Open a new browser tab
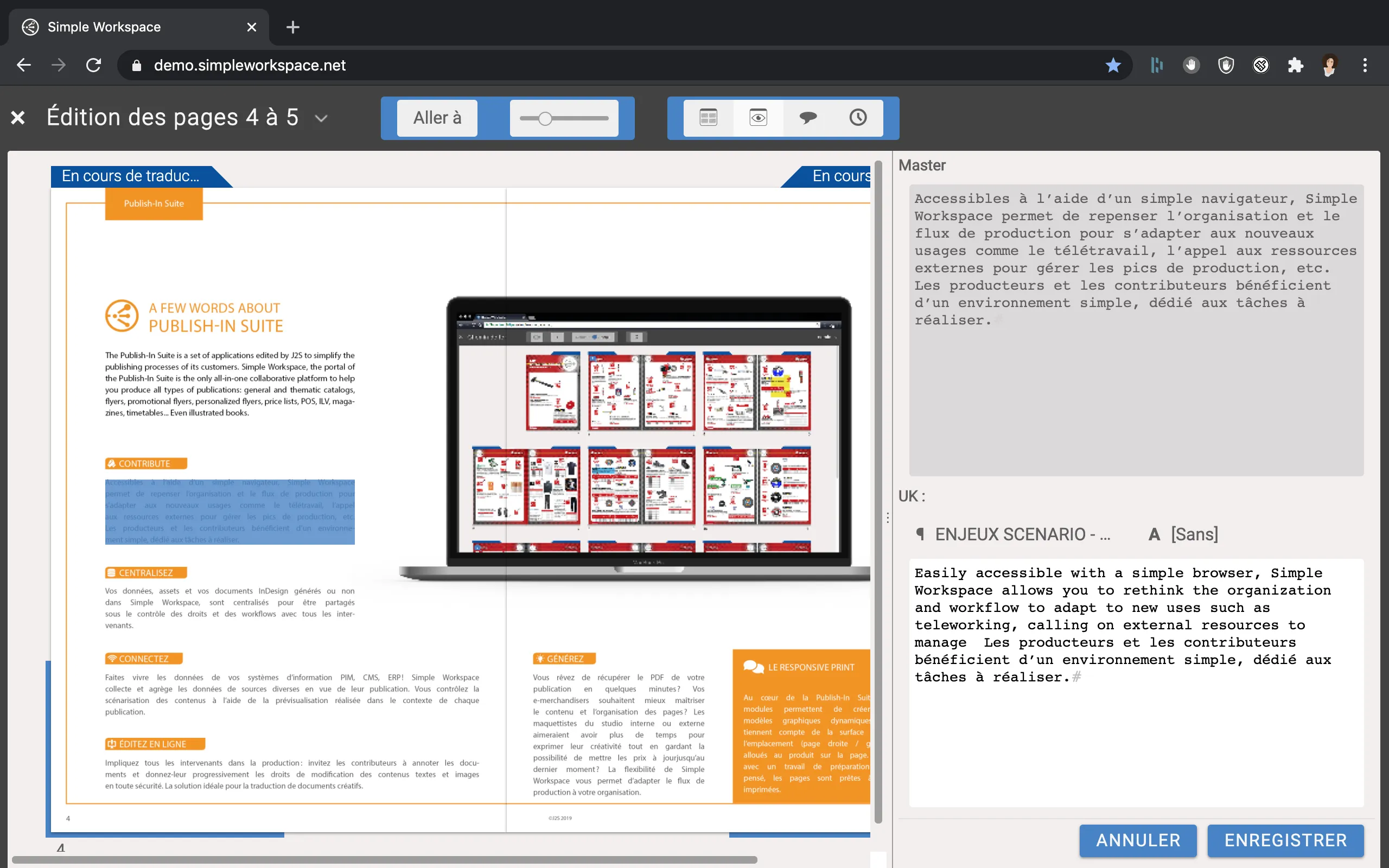 click(293, 27)
